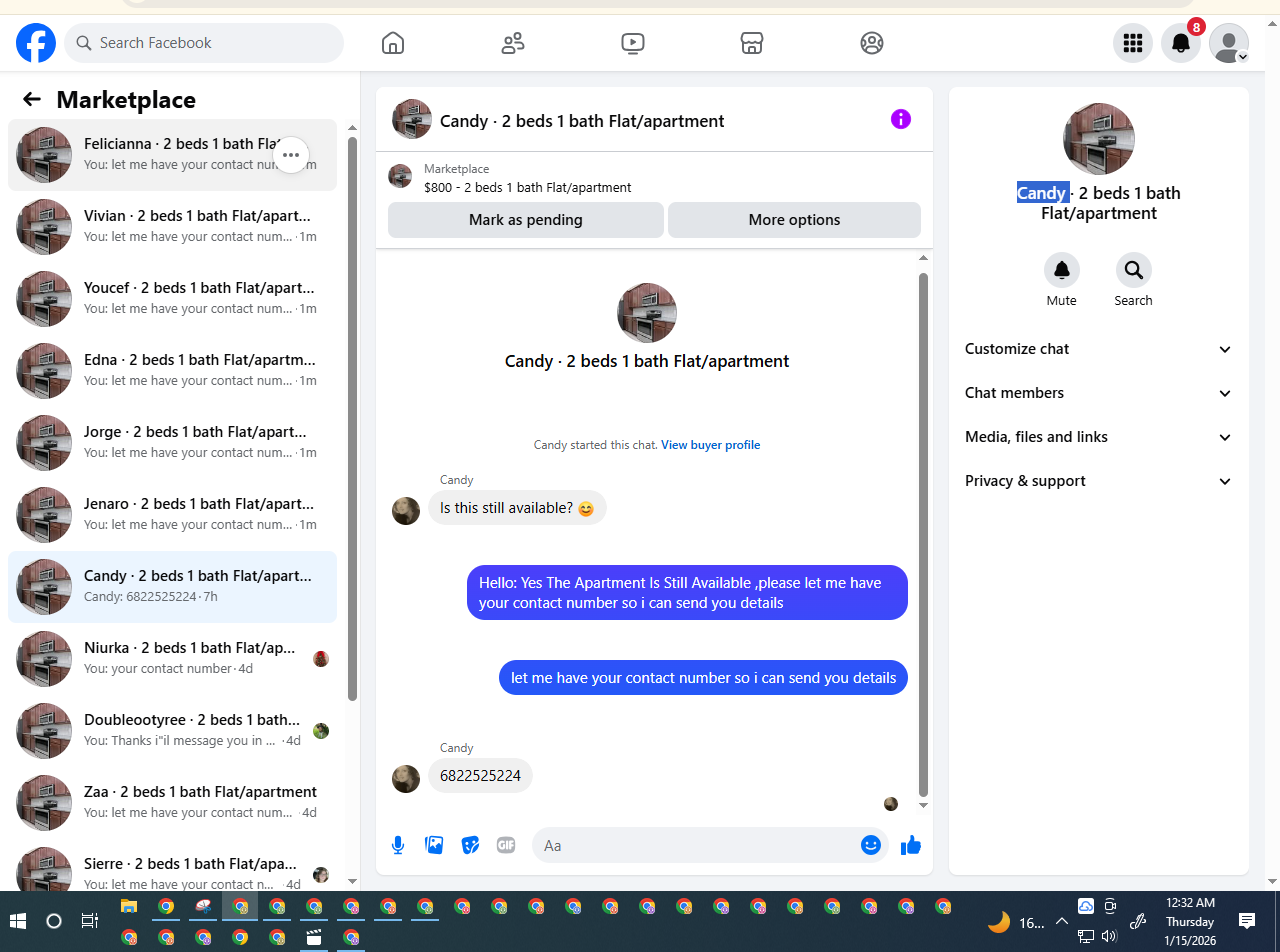Select the Candy conversation in the list
This screenshot has height=952, width=1280.
coord(172,587)
